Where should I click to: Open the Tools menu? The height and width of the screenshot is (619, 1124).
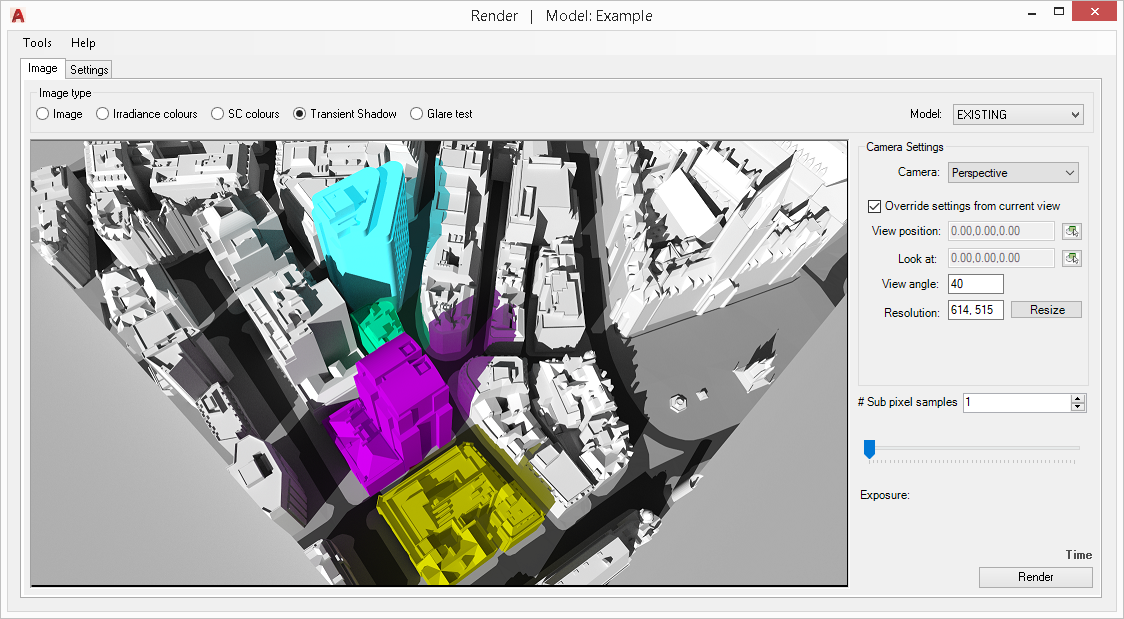(x=37, y=43)
